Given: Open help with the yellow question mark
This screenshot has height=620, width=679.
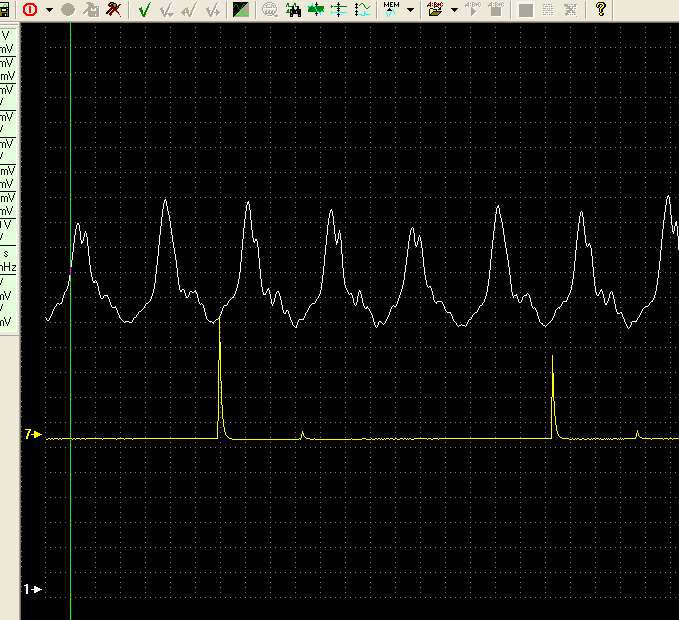Looking at the screenshot, I should pos(601,9).
